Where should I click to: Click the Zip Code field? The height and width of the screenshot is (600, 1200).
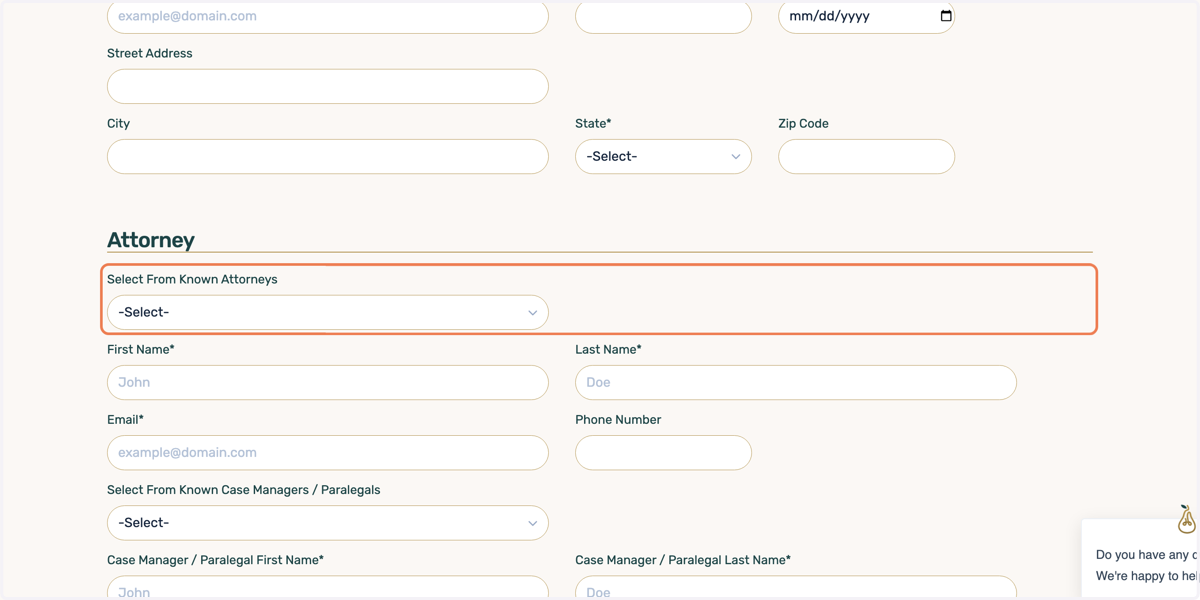click(x=866, y=157)
